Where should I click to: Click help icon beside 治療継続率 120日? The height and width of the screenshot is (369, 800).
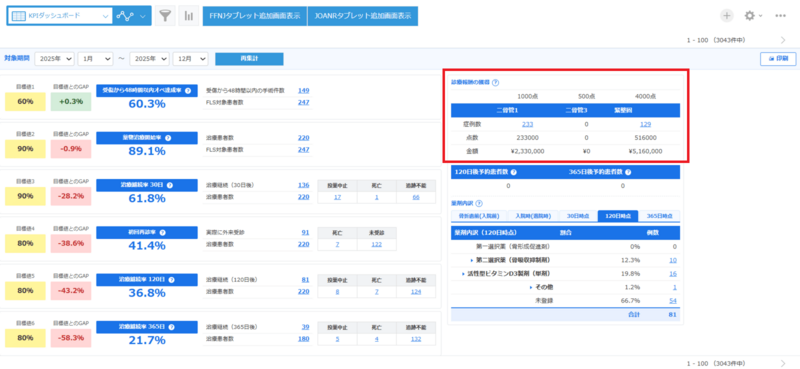point(171,280)
